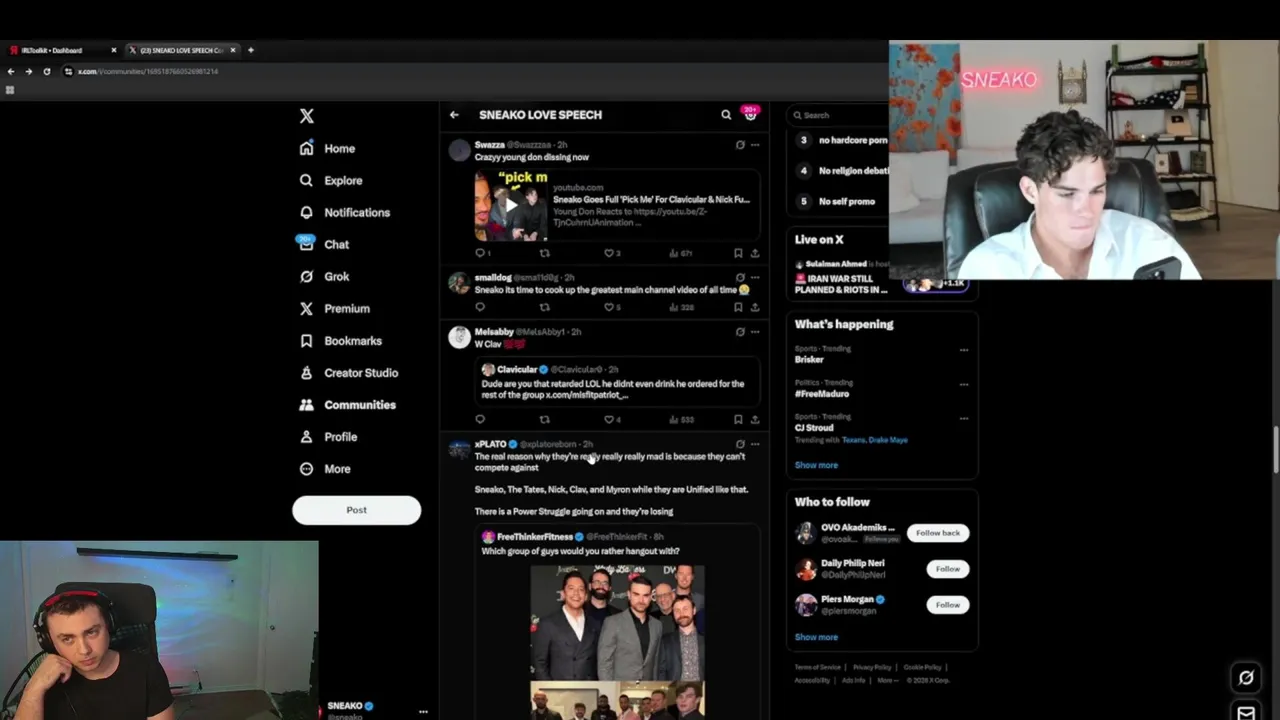Open the community members avatar icon
1280x720 pixels.
tap(750, 114)
